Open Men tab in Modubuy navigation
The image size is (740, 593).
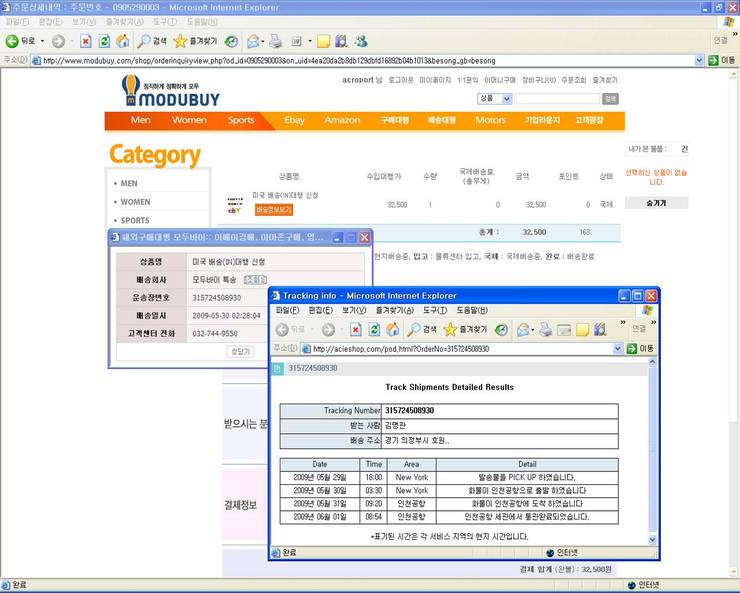click(141, 120)
